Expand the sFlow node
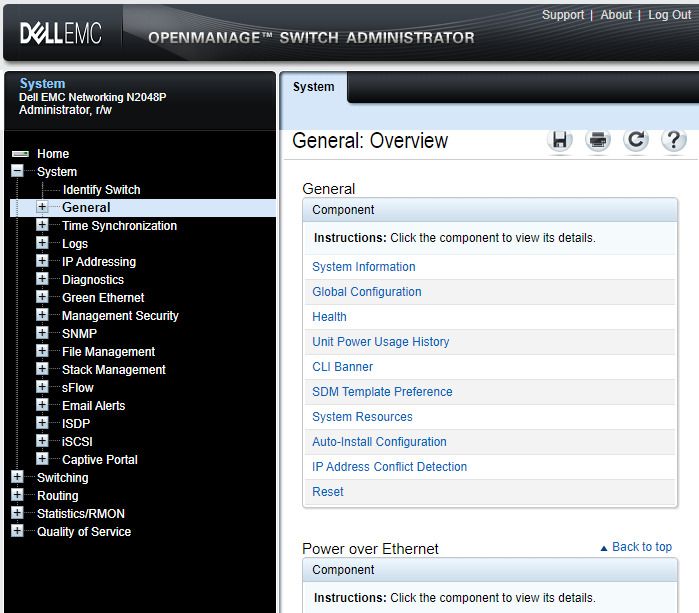The height and width of the screenshot is (613, 699). coord(42,387)
